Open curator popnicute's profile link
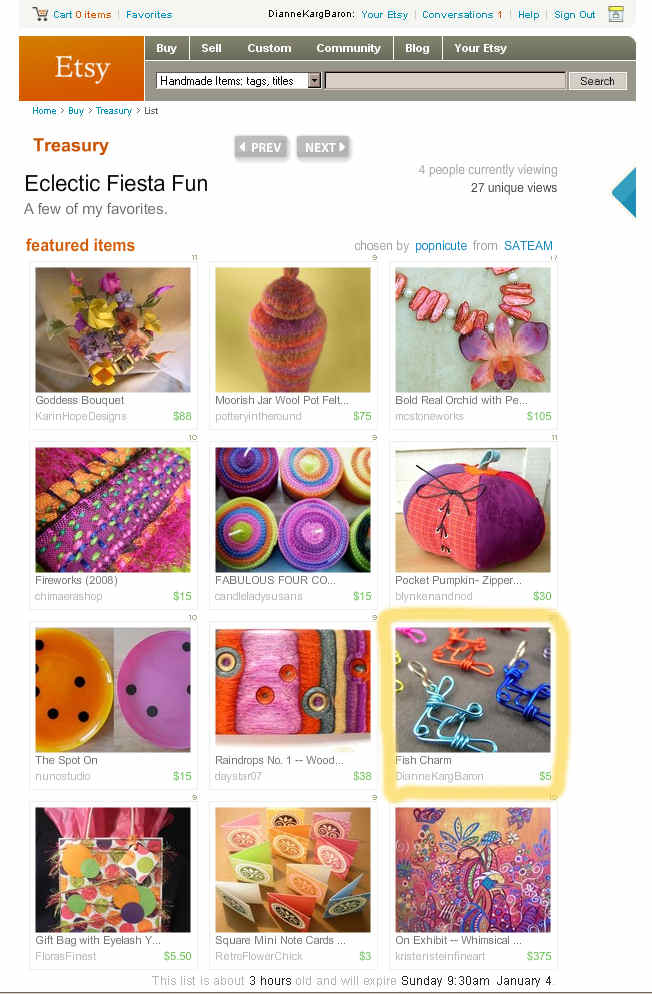This screenshot has width=652, height=994. coord(441,245)
